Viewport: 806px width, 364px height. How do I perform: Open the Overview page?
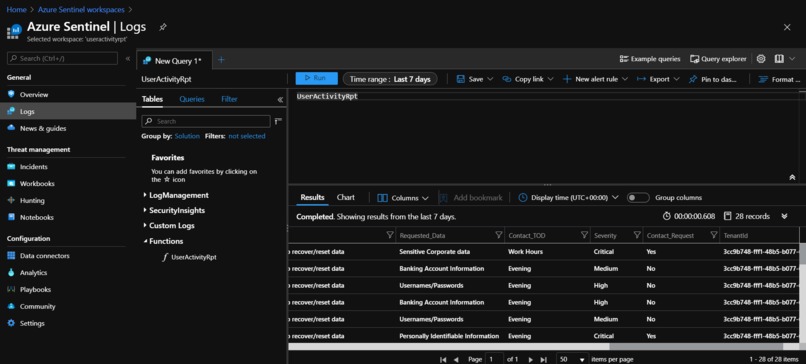pyautogui.click(x=34, y=95)
